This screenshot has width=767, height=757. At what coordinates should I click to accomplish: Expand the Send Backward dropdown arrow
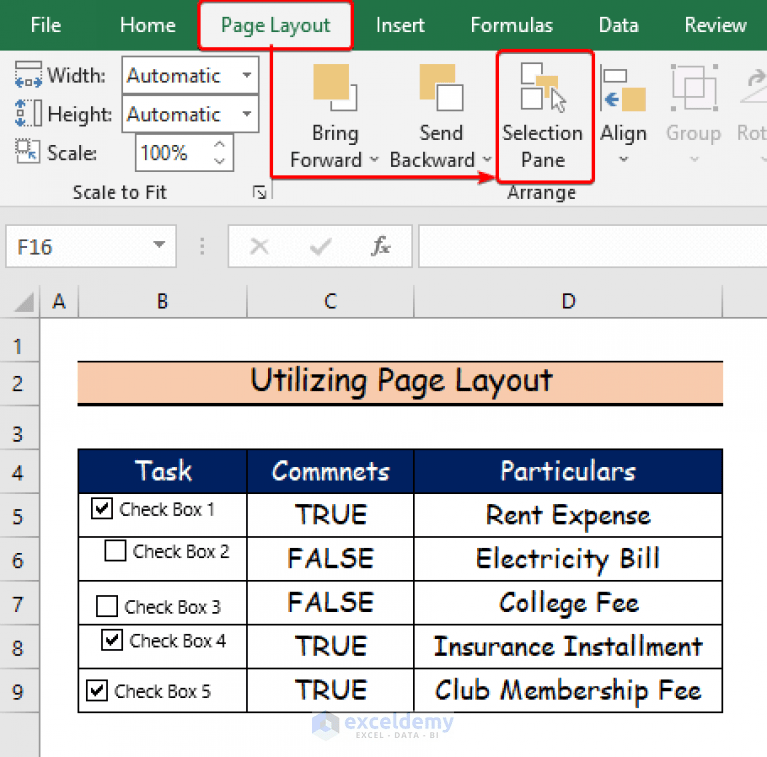click(487, 159)
